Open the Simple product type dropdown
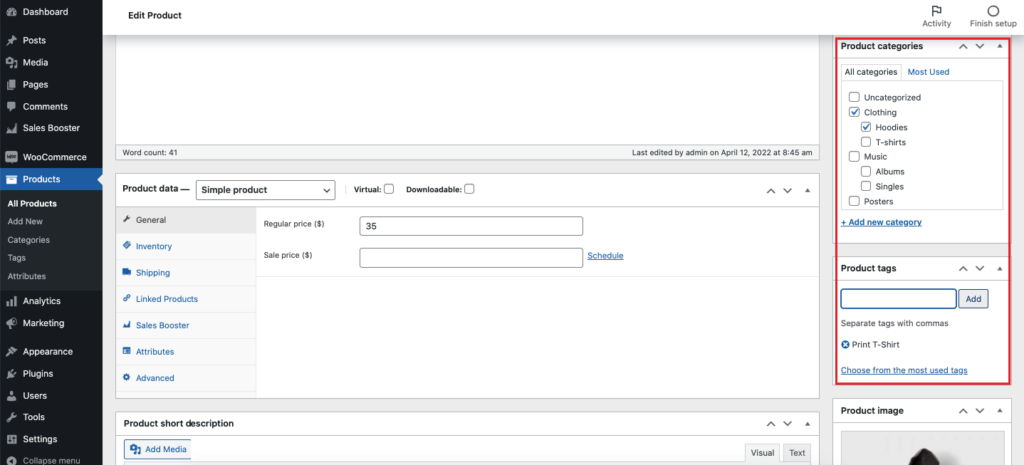This screenshot has width=1024, height=465. pyautogui.click(x=265, y=190)
